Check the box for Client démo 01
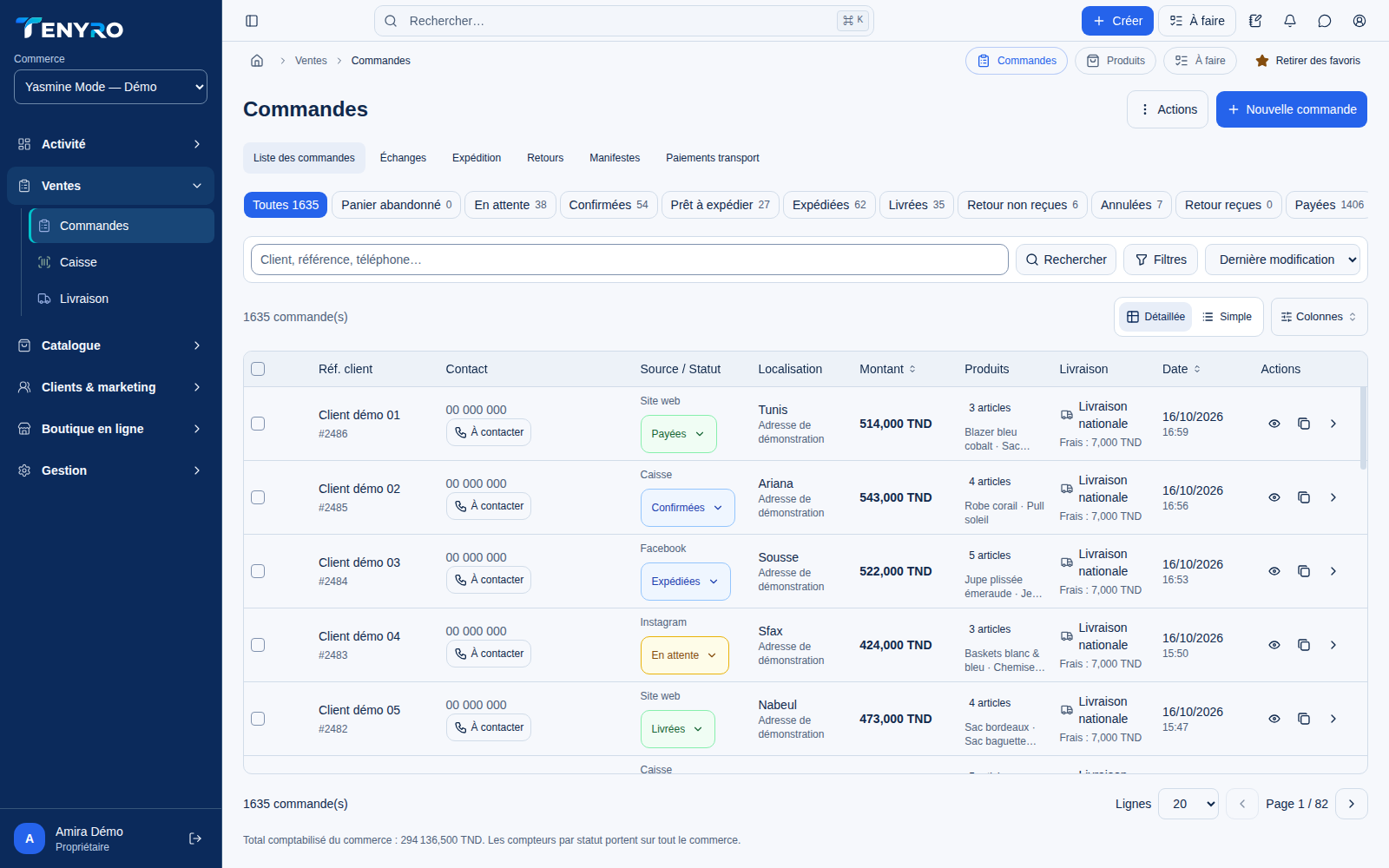This screenshot has width=1389, height=868. coord(258,424)
